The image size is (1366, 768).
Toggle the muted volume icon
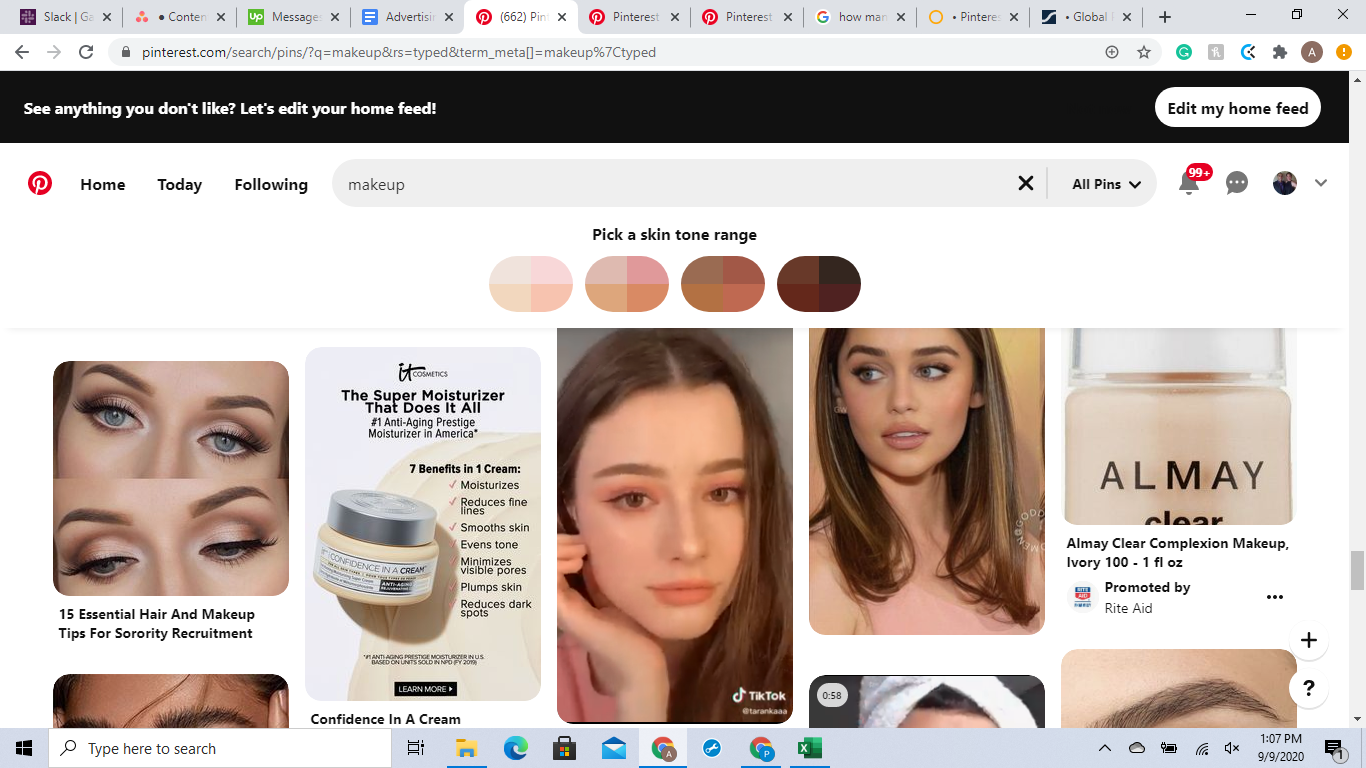[1232, 748]
